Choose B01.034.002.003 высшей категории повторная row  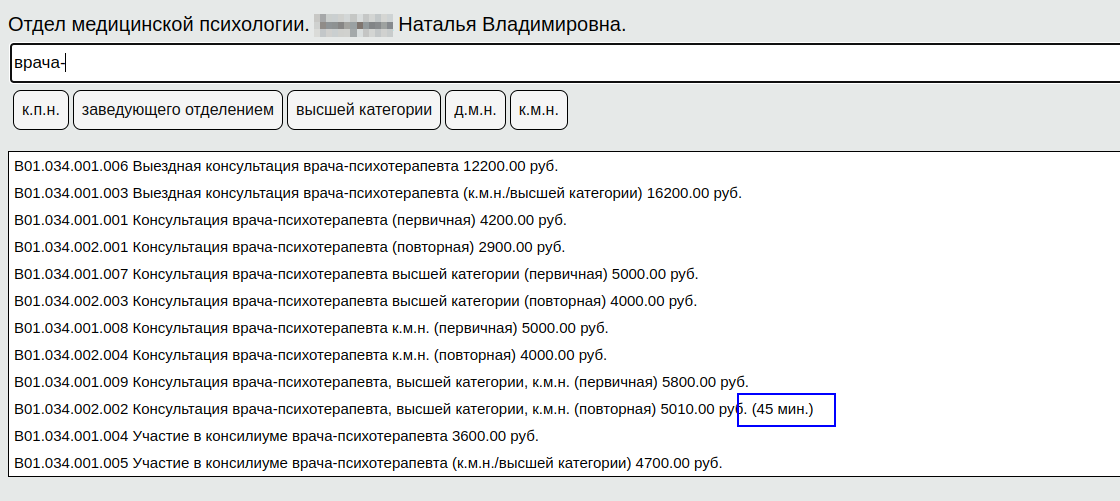pyautogui.click(x=356, y=301)
